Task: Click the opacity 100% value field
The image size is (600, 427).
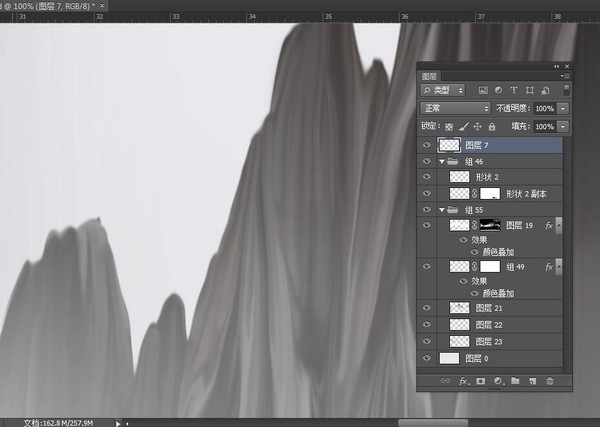Action: [x=545, y=108]
